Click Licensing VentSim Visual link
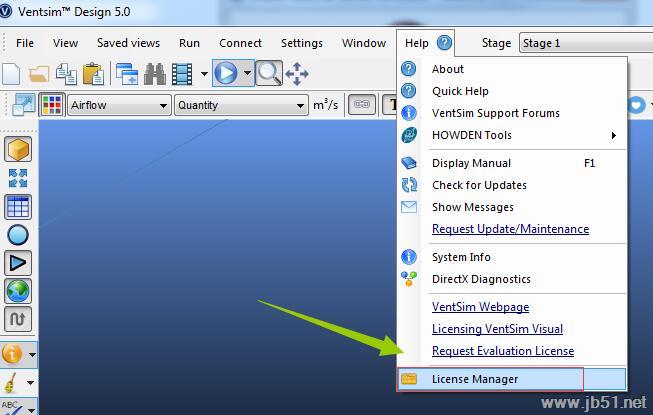The height and width of the screenshot is (415, 653). [x=497, y=329]
